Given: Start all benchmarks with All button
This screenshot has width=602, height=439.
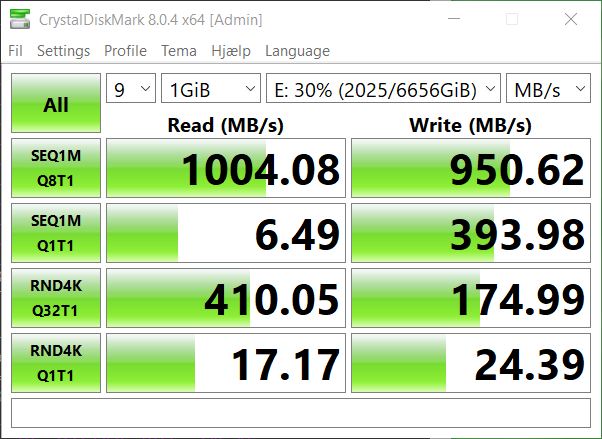Looking at the screenshot, I should 56,103.
